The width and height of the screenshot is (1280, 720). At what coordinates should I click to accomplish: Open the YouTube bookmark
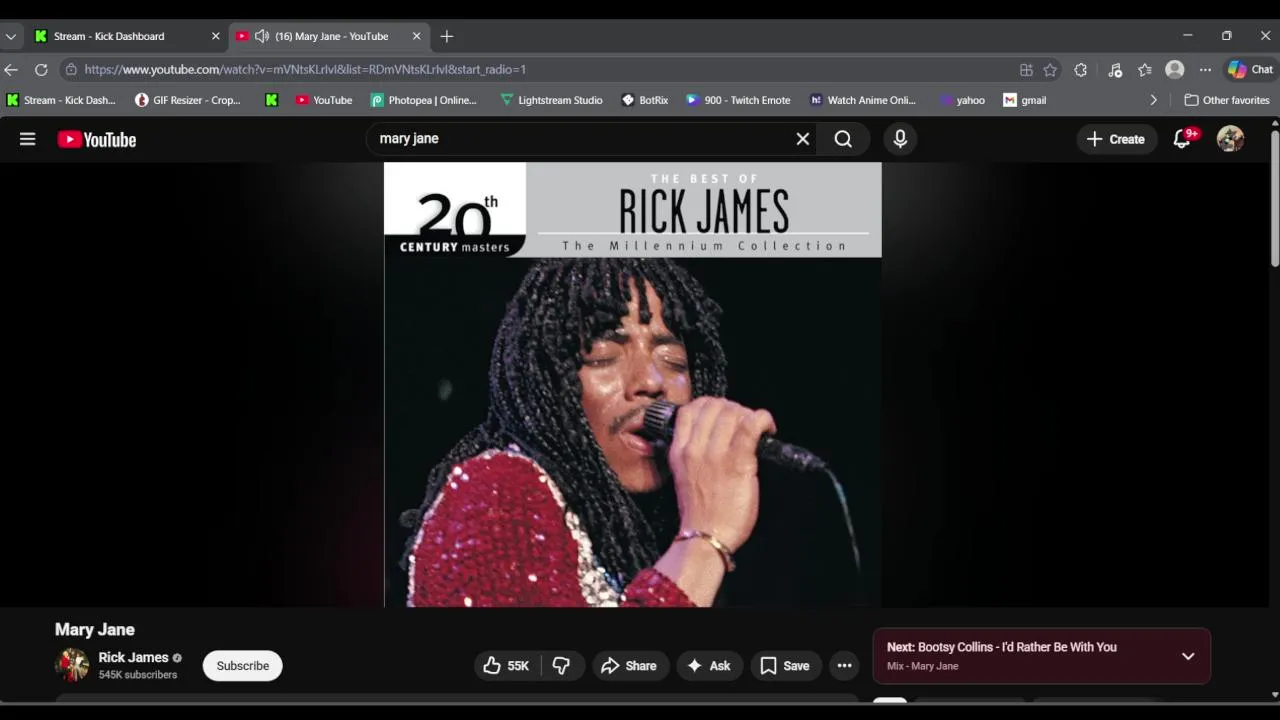click(324, 100)
